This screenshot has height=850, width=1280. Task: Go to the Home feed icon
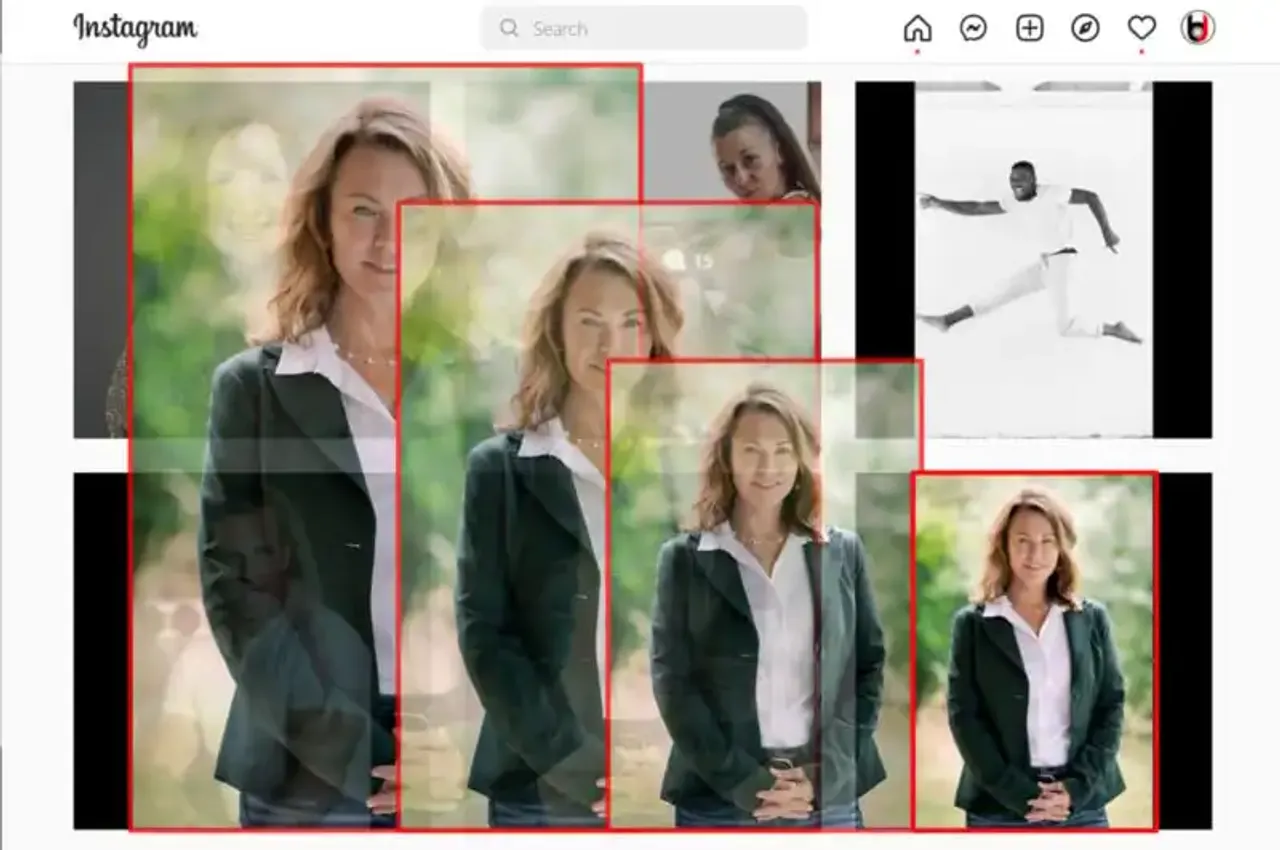click(x=917, y=28)
